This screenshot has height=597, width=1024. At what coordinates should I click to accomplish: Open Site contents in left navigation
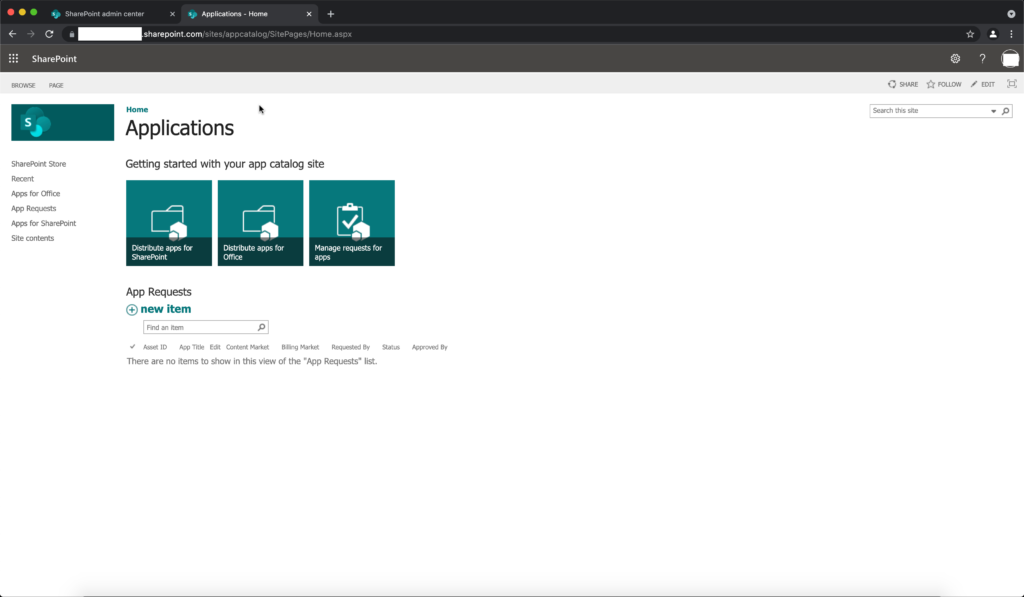tap(33, 238)
